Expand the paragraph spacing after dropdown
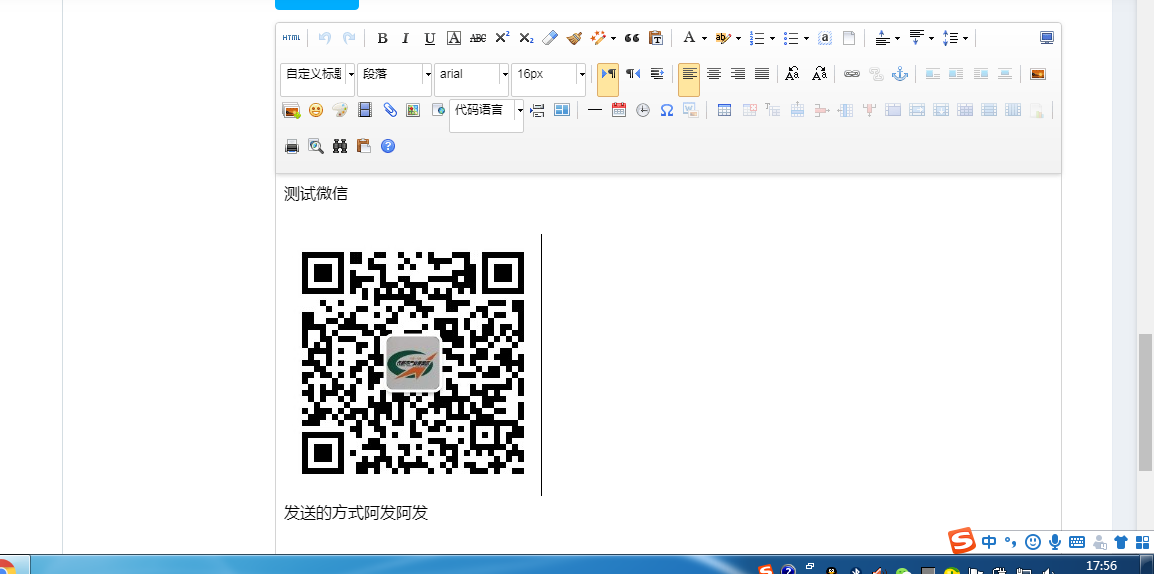Image resolution: width=1154 pixels, height=574 pixels. pos(931,38)
